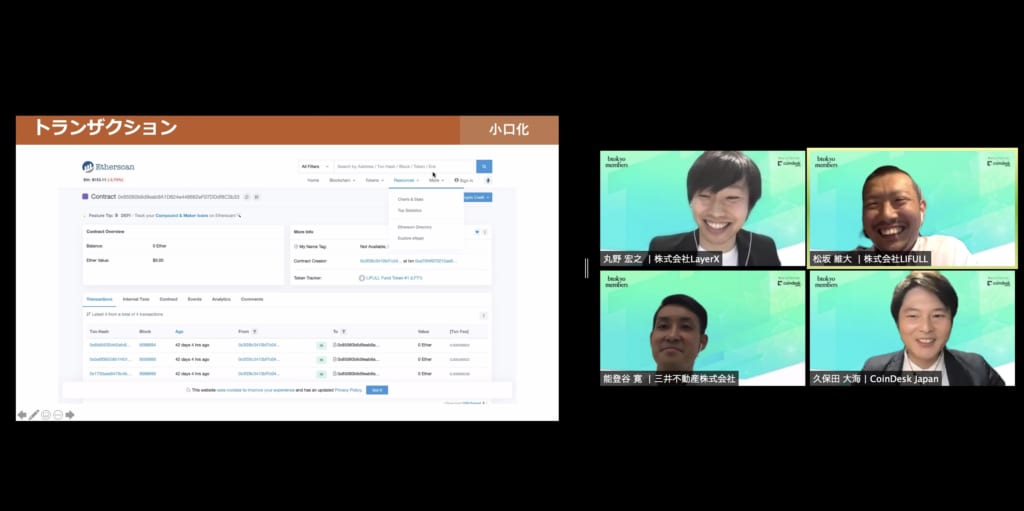The width and height of the screenshot is (1024, 511).
Task: Click the 小口化 label on slide header
Action: [509, 130]
